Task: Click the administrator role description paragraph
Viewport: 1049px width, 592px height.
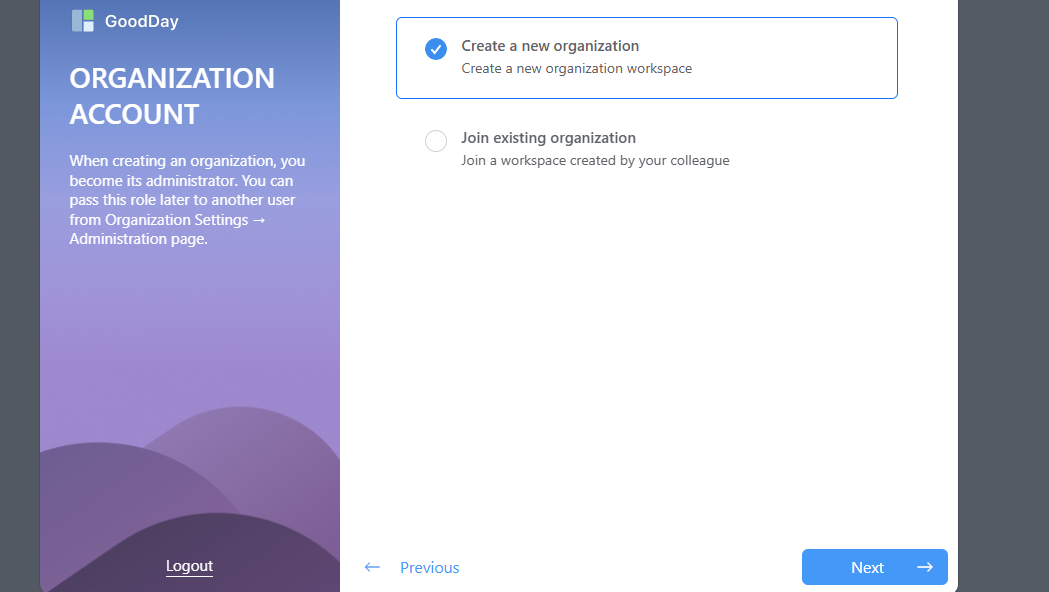Action: 188,200
